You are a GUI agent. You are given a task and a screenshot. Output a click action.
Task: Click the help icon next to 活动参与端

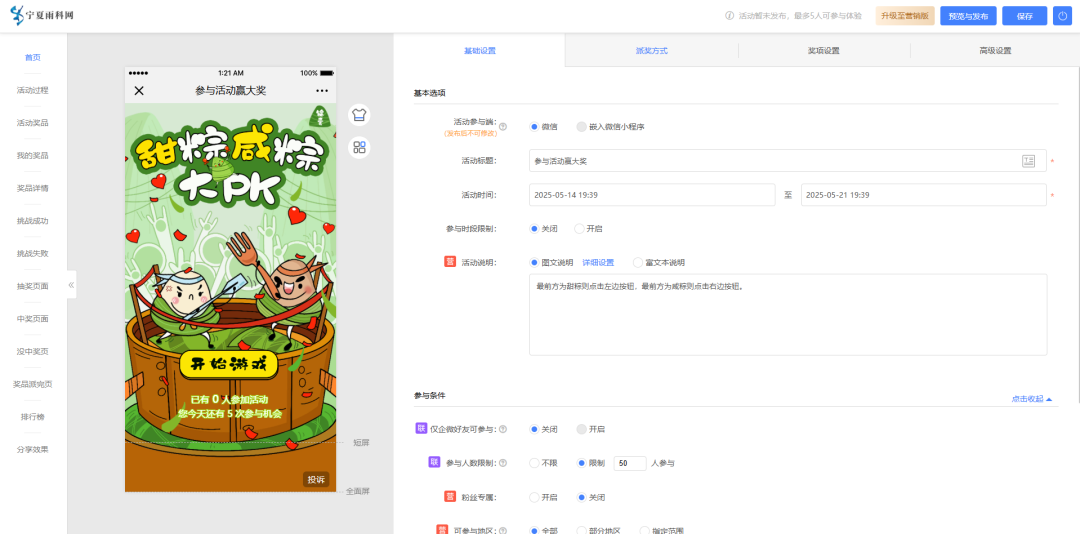pos(503,127)
